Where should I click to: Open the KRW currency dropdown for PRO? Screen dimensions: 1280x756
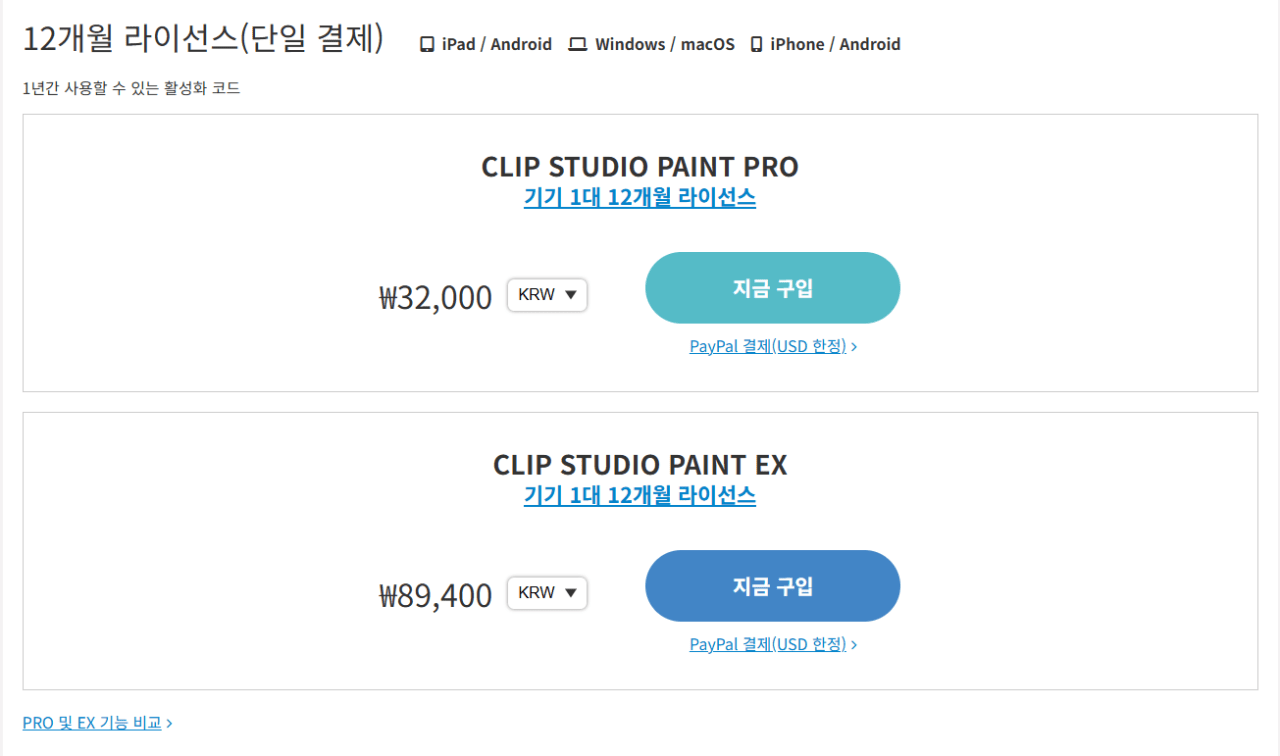546,295
